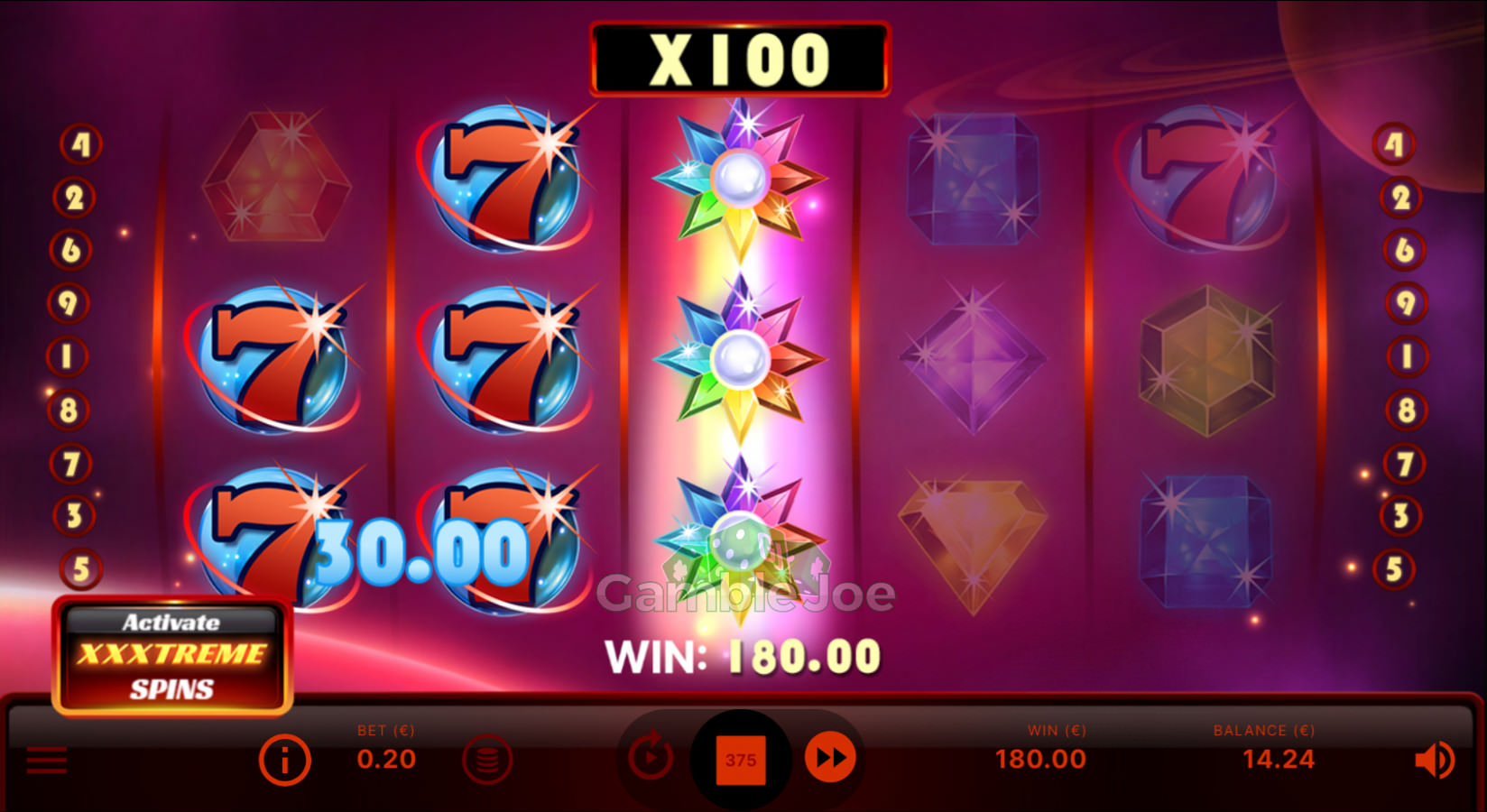Click the X100 multiplier display
The image size is (1487, 812).
pyautogui.click(x=740, y=60)
